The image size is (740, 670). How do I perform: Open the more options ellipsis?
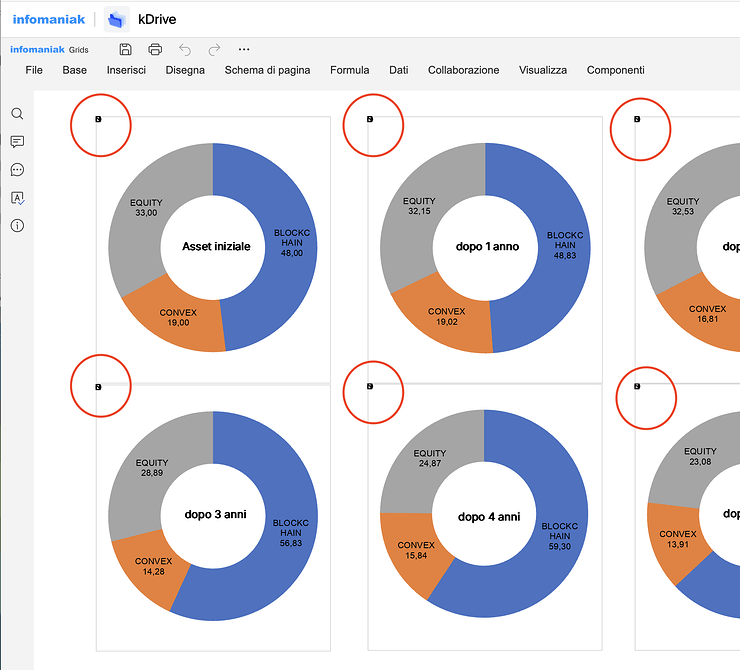(244, 49)
